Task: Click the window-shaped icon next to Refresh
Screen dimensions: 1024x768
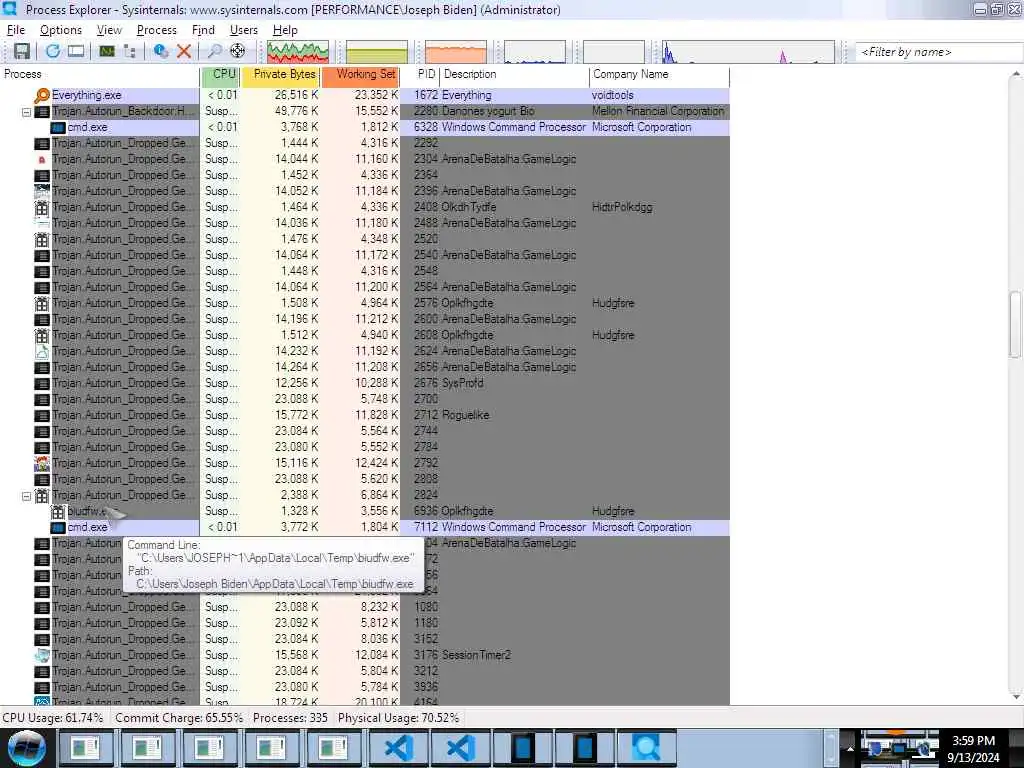Action: (76, 51)
